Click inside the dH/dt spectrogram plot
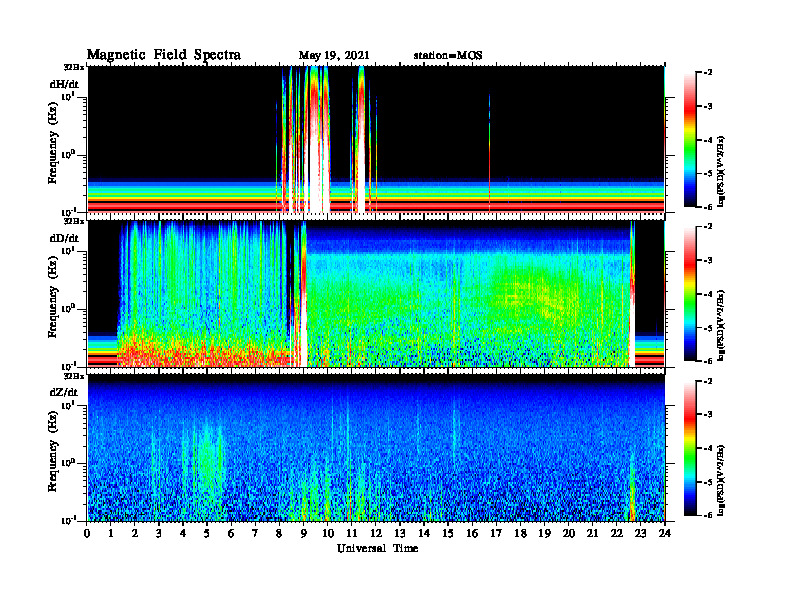Screen dimensions: 792x612 click(376, 139)
